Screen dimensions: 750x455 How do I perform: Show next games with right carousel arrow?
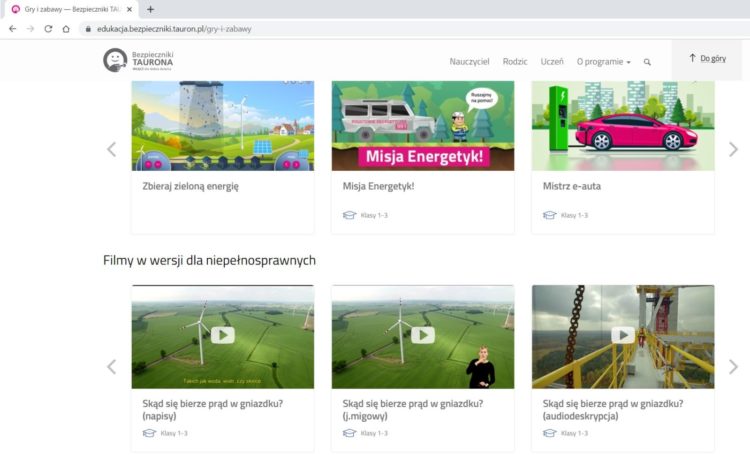tap(733, 149)
